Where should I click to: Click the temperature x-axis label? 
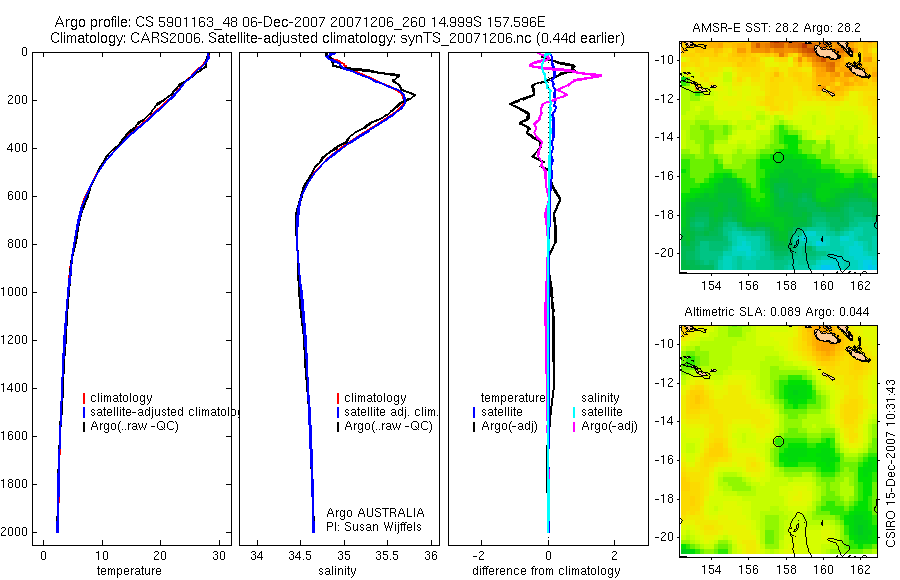[x=129, y=571]
